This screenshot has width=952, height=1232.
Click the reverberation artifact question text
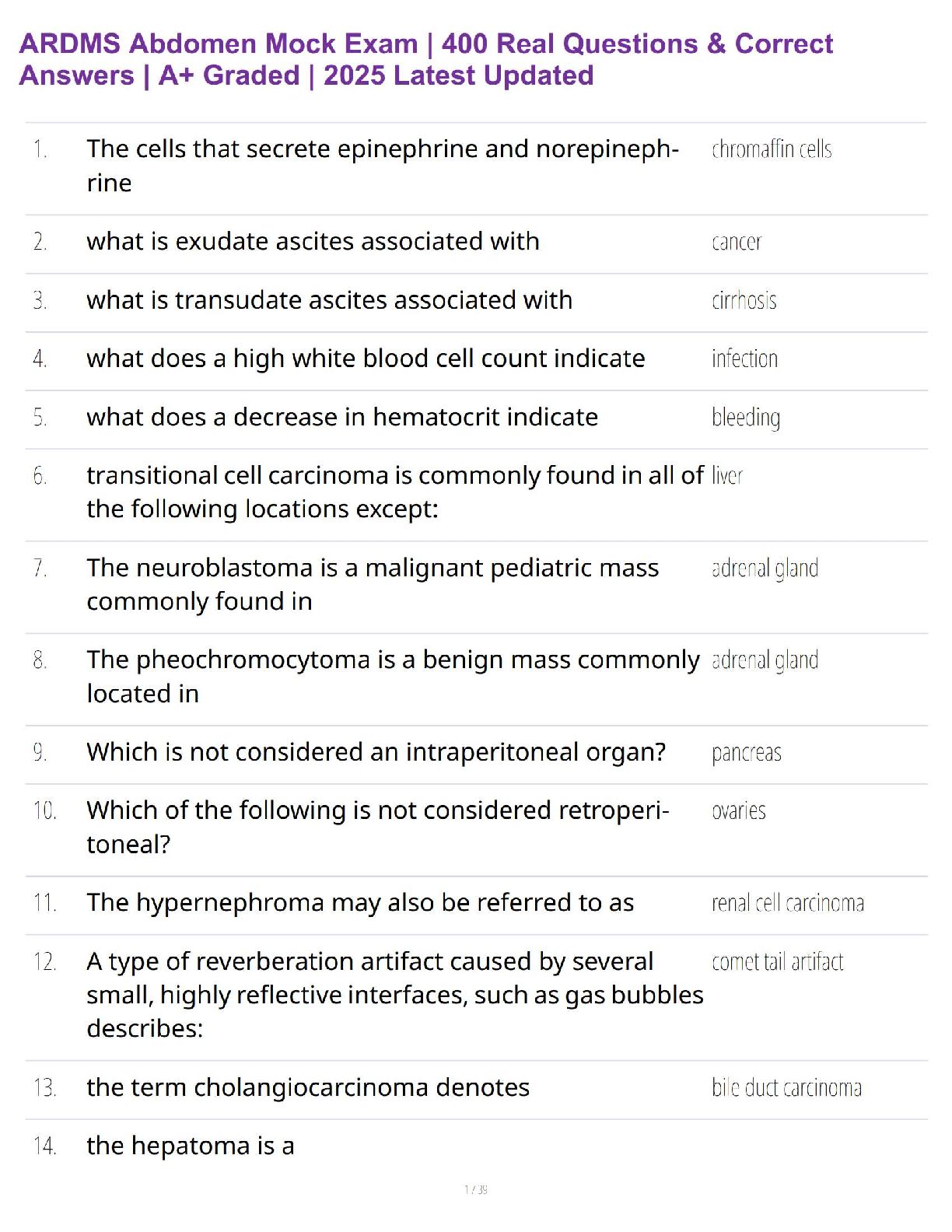(394, 995)
